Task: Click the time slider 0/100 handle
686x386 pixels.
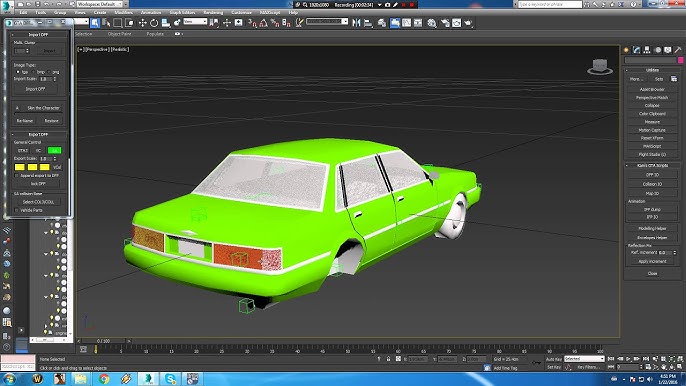Action: click(104, 340)
